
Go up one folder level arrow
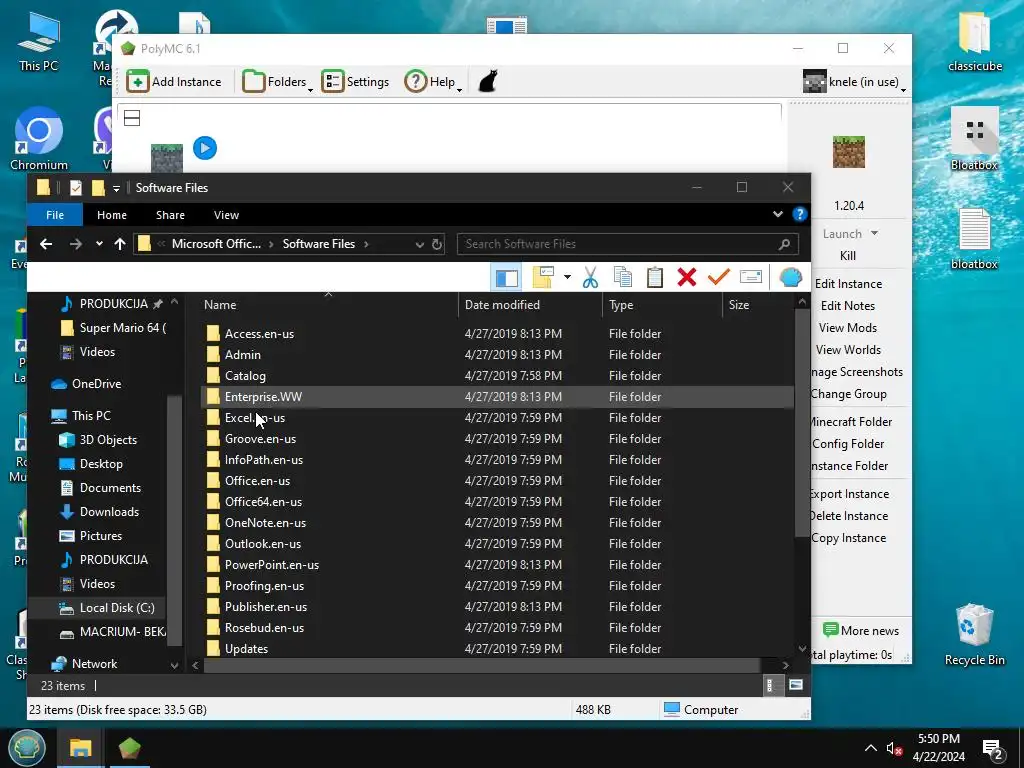click(x=120, y=244)
